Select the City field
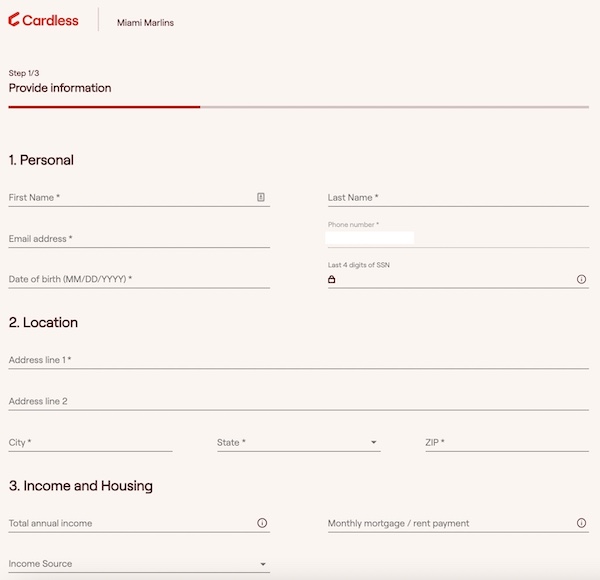 tap(90, 442)
